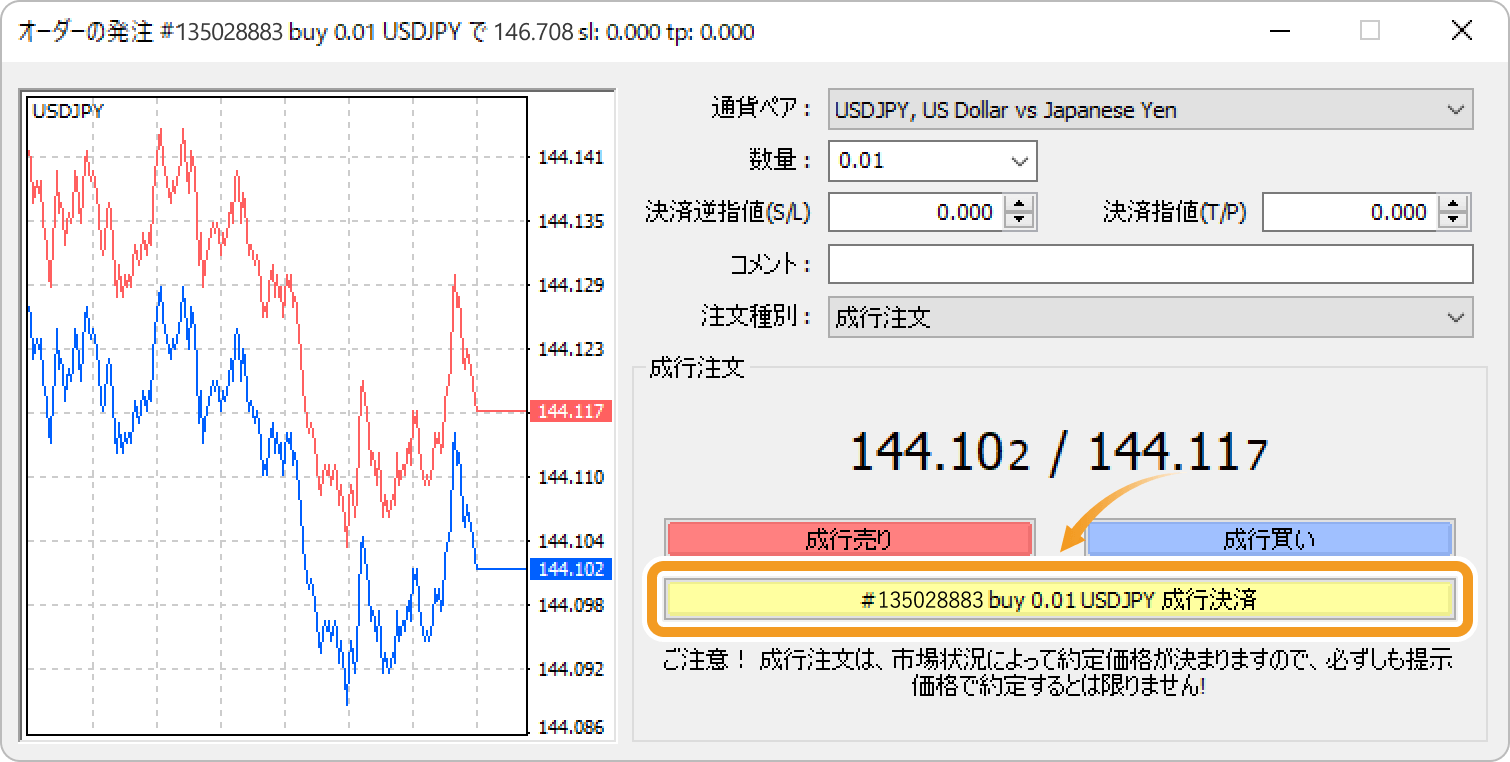The width and height of the screenshot is (1510, 762).
Task: Click the blue 144.102 bid price tag
Action: (x=571, y=569)
